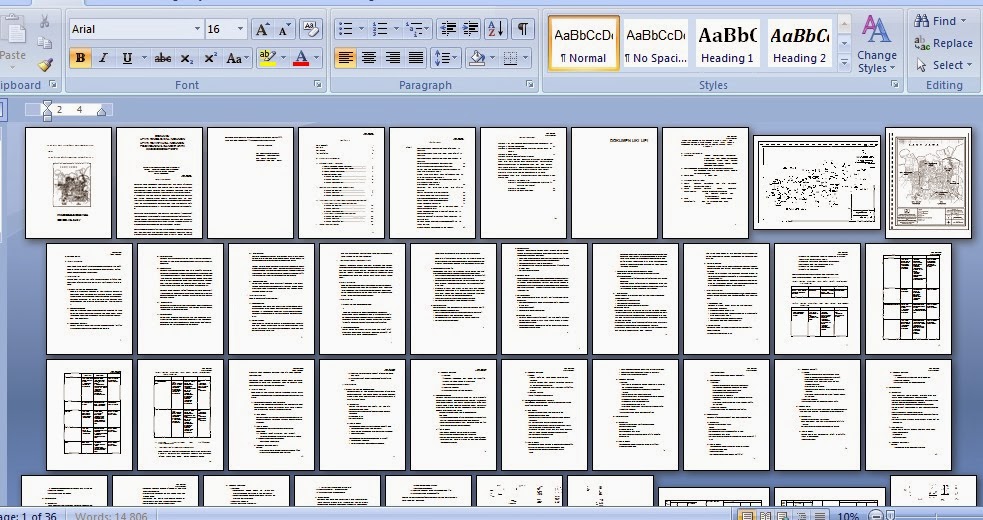
Task: Apply the Heading 1 style
Action: pos(727,42)
